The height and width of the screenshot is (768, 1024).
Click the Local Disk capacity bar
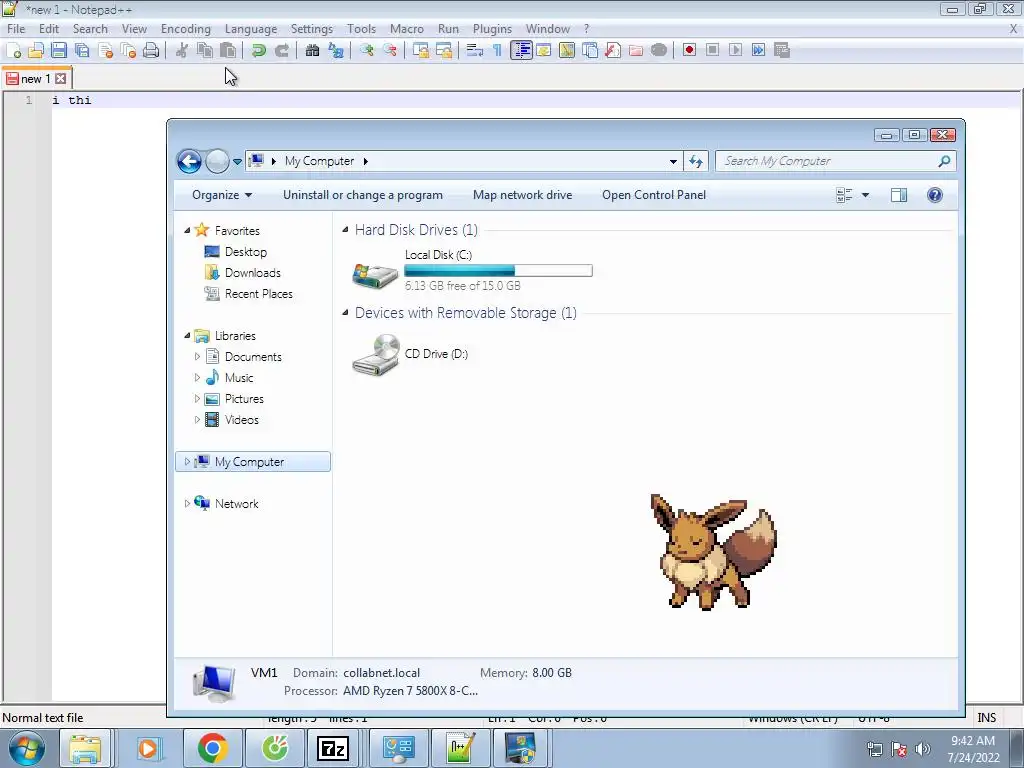pos(498,270)
